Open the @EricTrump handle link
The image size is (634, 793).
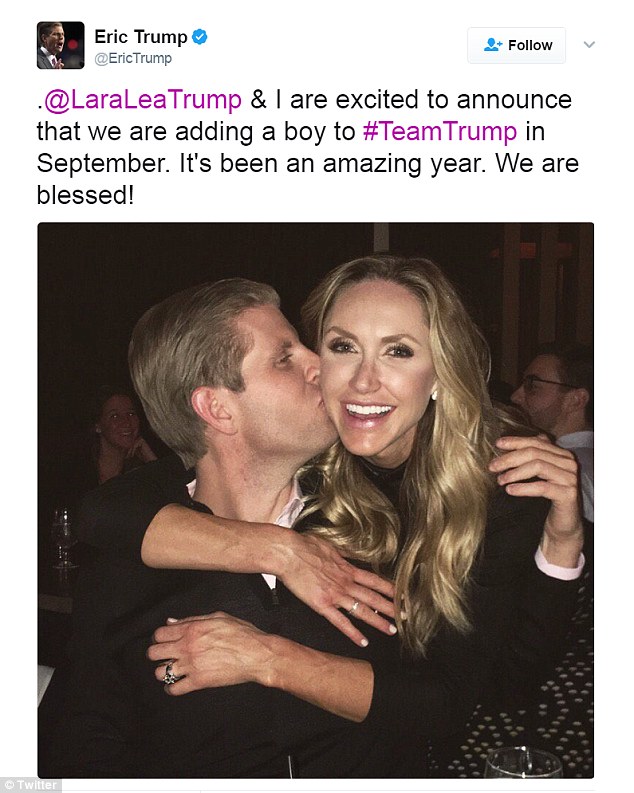point(133,58)
